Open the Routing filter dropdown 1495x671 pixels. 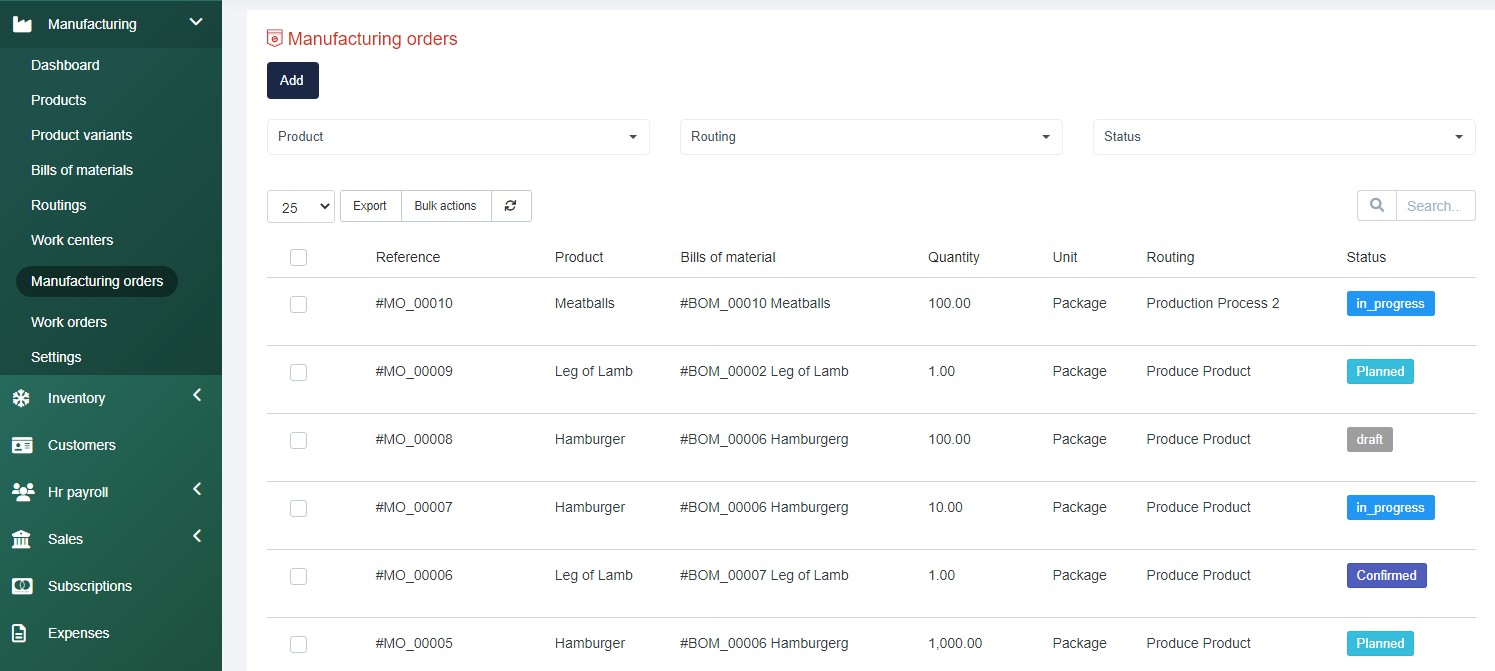pos(870,137)
